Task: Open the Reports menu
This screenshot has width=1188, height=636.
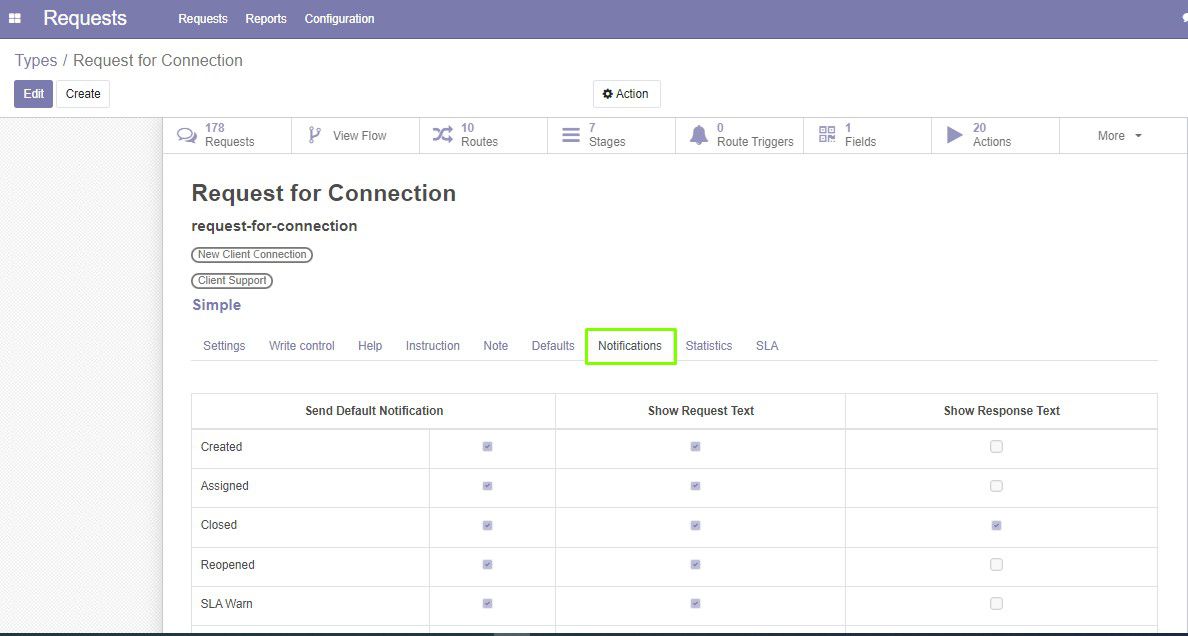Action: (x=266, y=19)
